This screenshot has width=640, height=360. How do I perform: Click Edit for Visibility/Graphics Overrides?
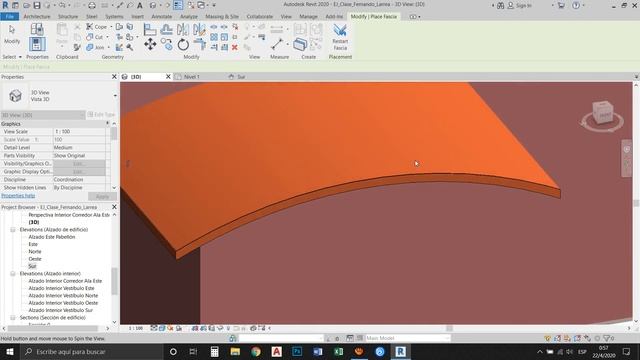[x=79, y=164]
